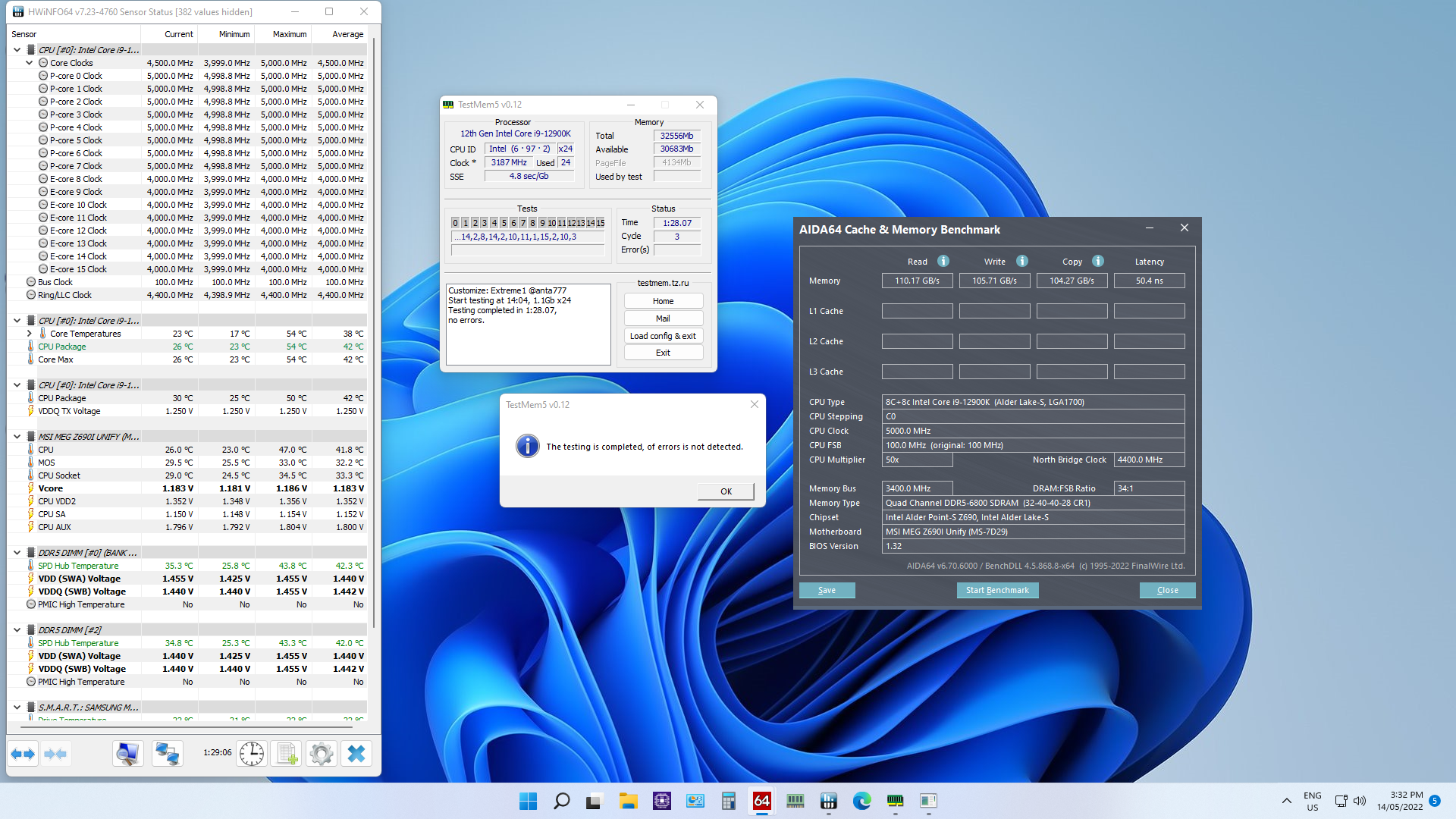Click the grayed collapse arrows icon in HWiNFO toolbar
The width and height of the screenshot is (1456, 819).
coord(56,754)
